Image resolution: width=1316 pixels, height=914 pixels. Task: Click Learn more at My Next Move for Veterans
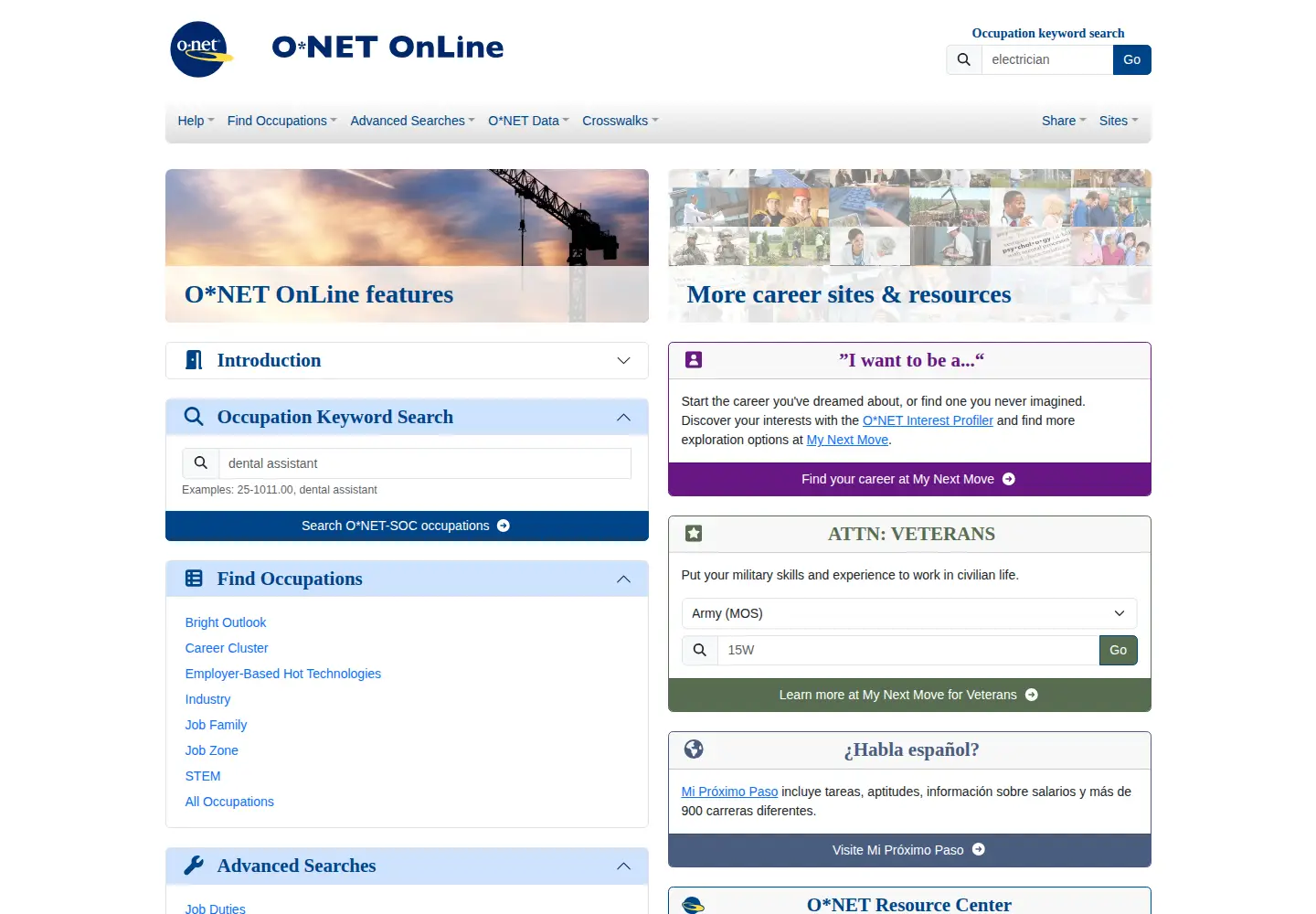(x=909, y=695)
